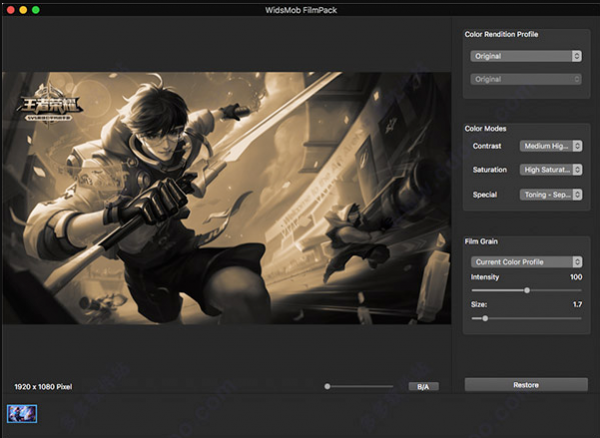Screen dimensions: 600x438
Task: Click the yellow minimize window button
Action: tap(22, 8)
